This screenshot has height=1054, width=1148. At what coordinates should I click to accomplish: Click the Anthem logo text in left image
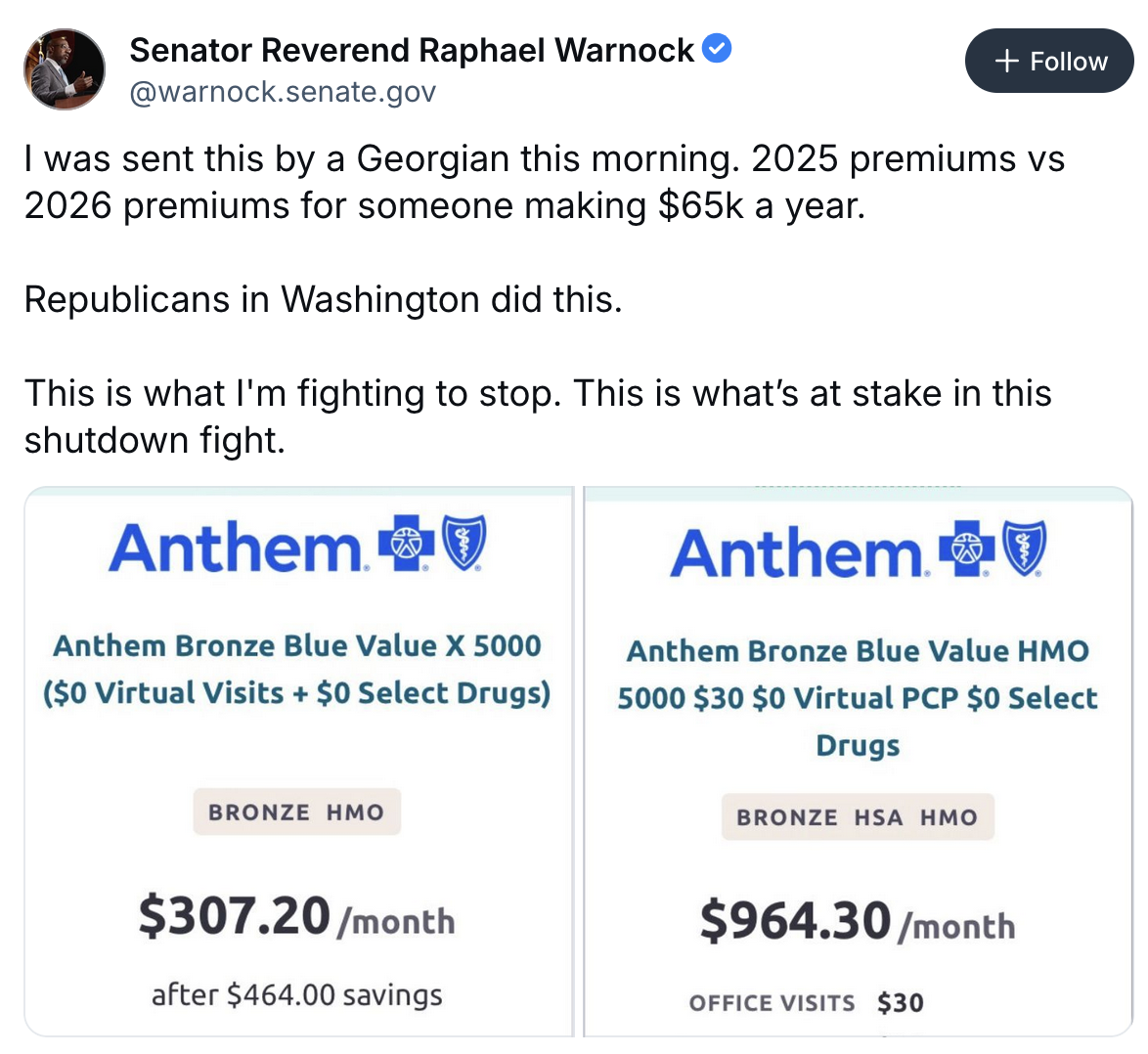pos(235,548)
